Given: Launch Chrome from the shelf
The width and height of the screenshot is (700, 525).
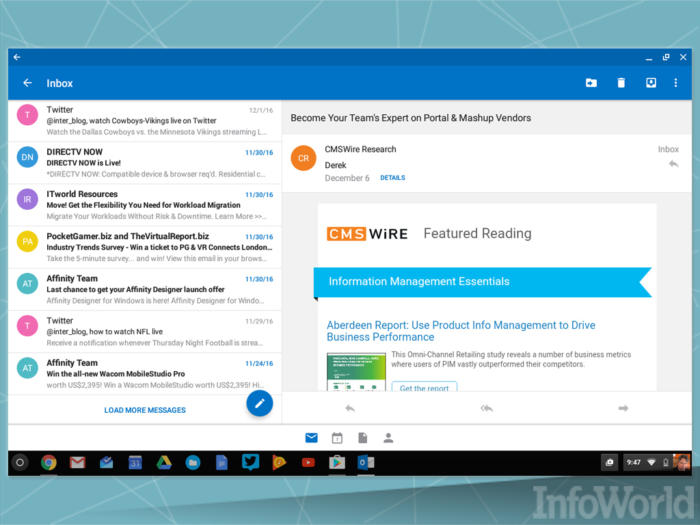Looking at the screenshot, I should tap(49, 462).
